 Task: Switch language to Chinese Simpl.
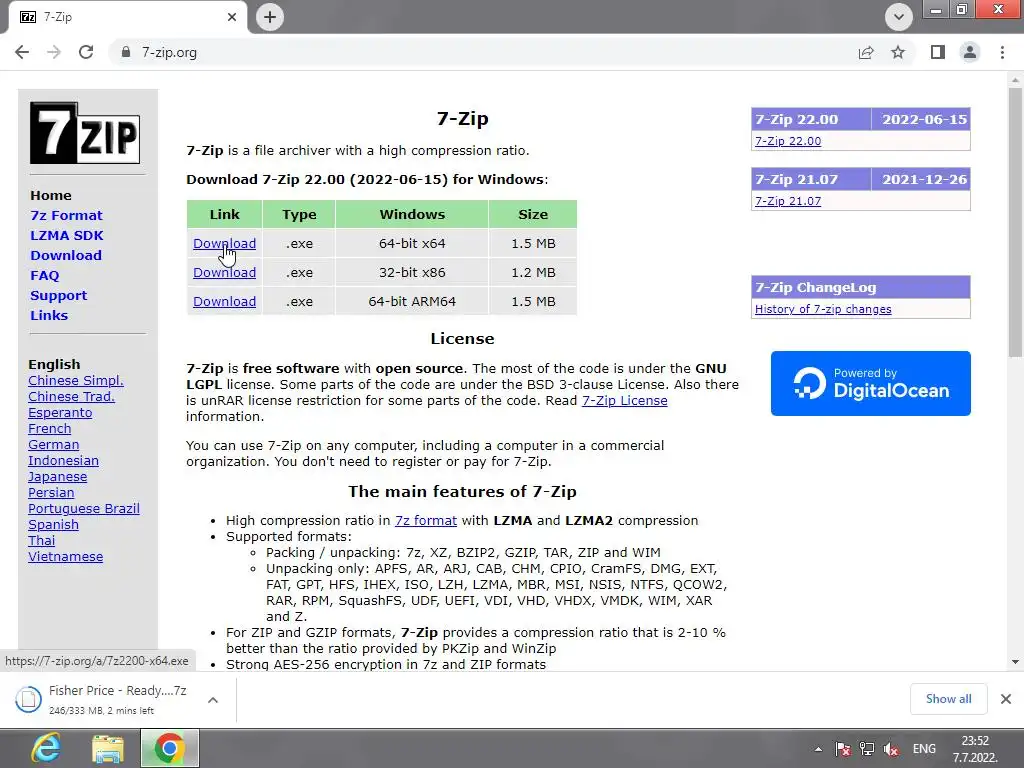(76, 381)
